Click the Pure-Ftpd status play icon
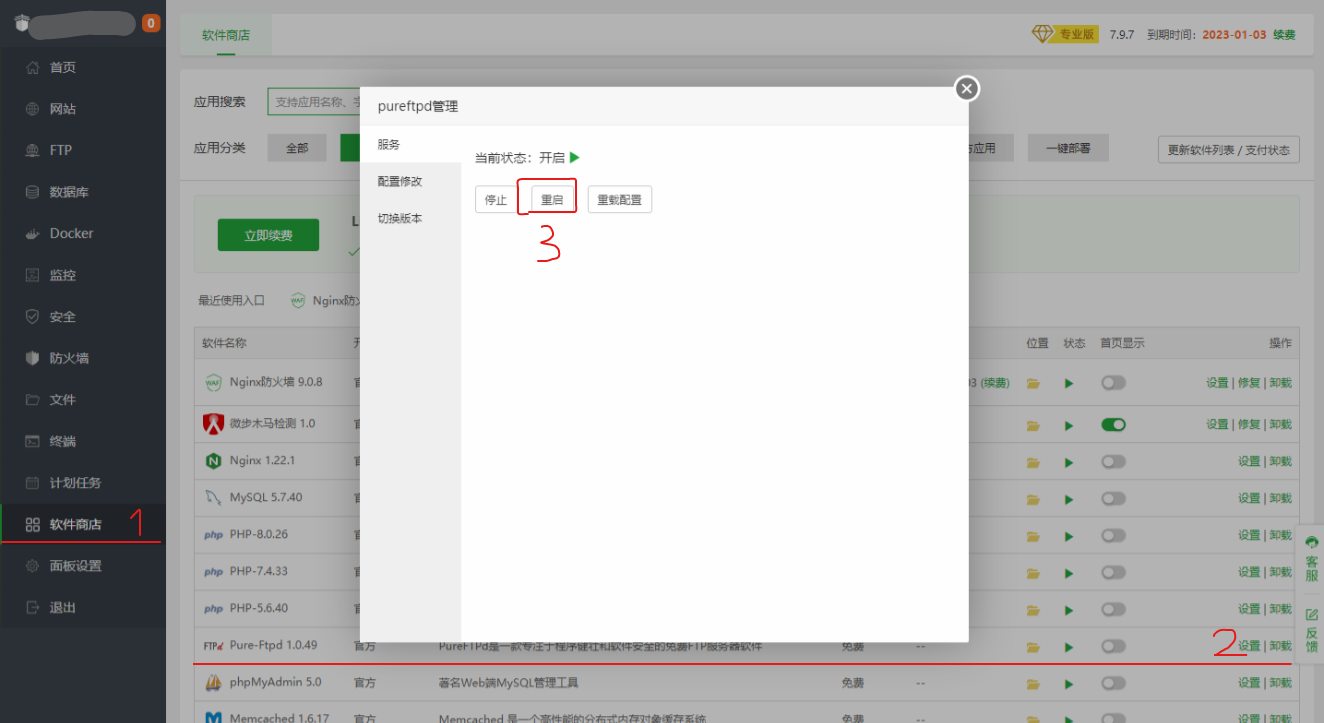Screen dimensions: 1324x723 [x=1069, y=647]
